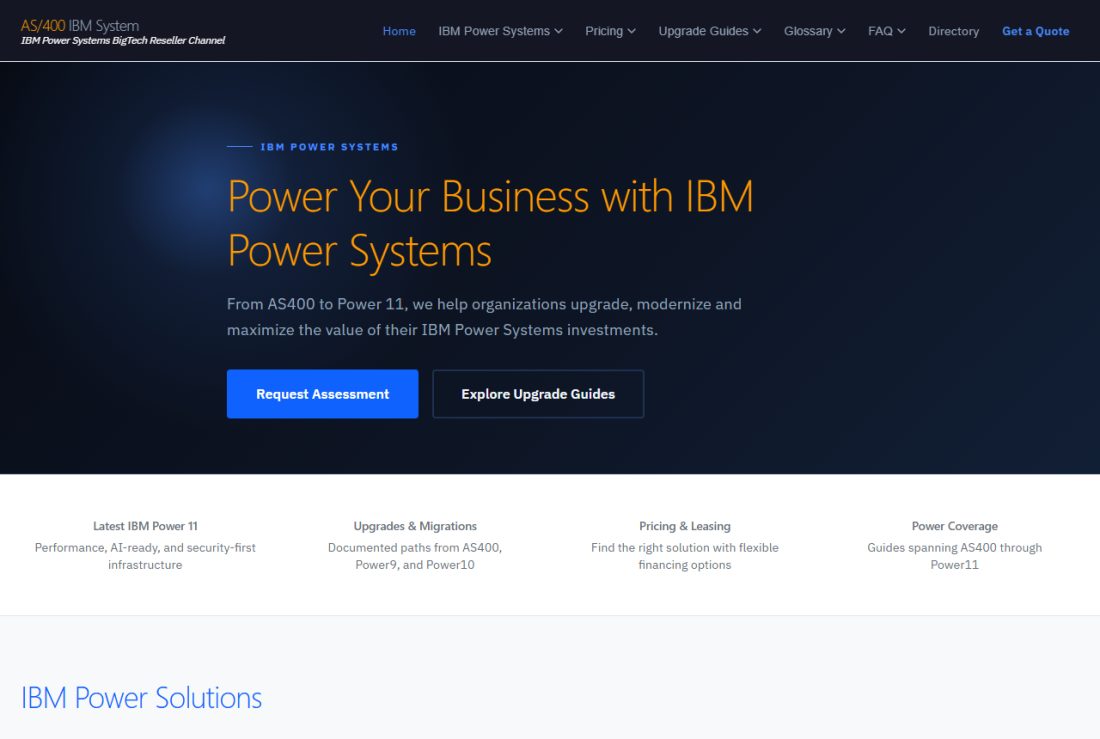Click 'Documented paths from AS400' description
The width and height of the screenshot is (1100, 739).
(415, 556)
